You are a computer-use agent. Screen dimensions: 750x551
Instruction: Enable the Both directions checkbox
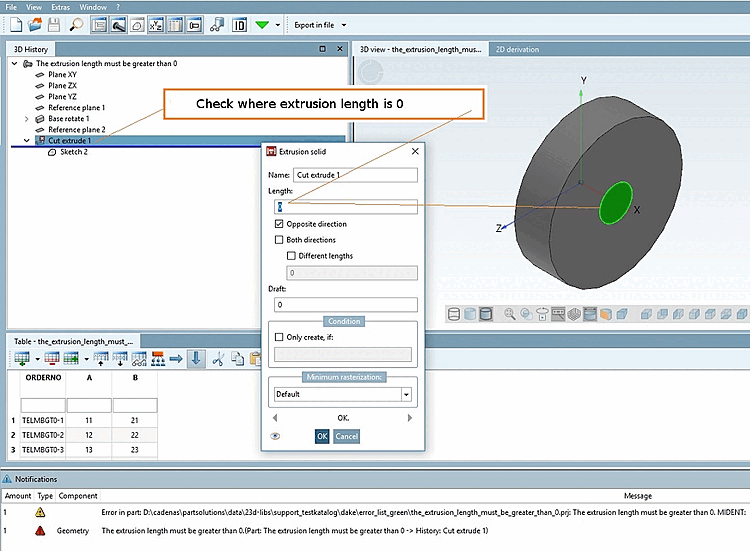pyautogui.click(x=280, y=240)
